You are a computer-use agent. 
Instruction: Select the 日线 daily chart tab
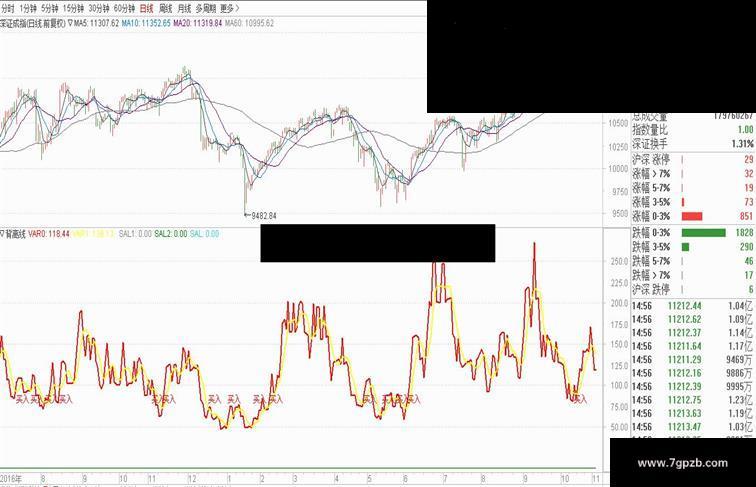coord(147,9)
